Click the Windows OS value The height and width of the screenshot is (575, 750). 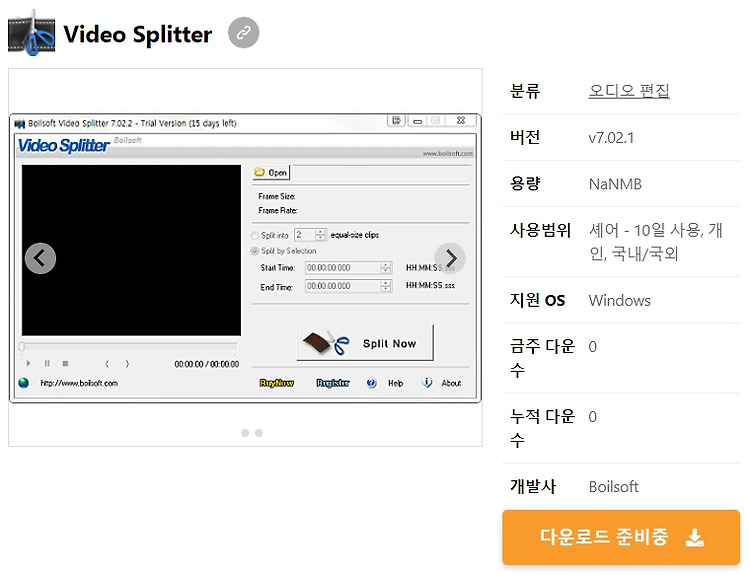pyautogui.click(x=619, y=300)
